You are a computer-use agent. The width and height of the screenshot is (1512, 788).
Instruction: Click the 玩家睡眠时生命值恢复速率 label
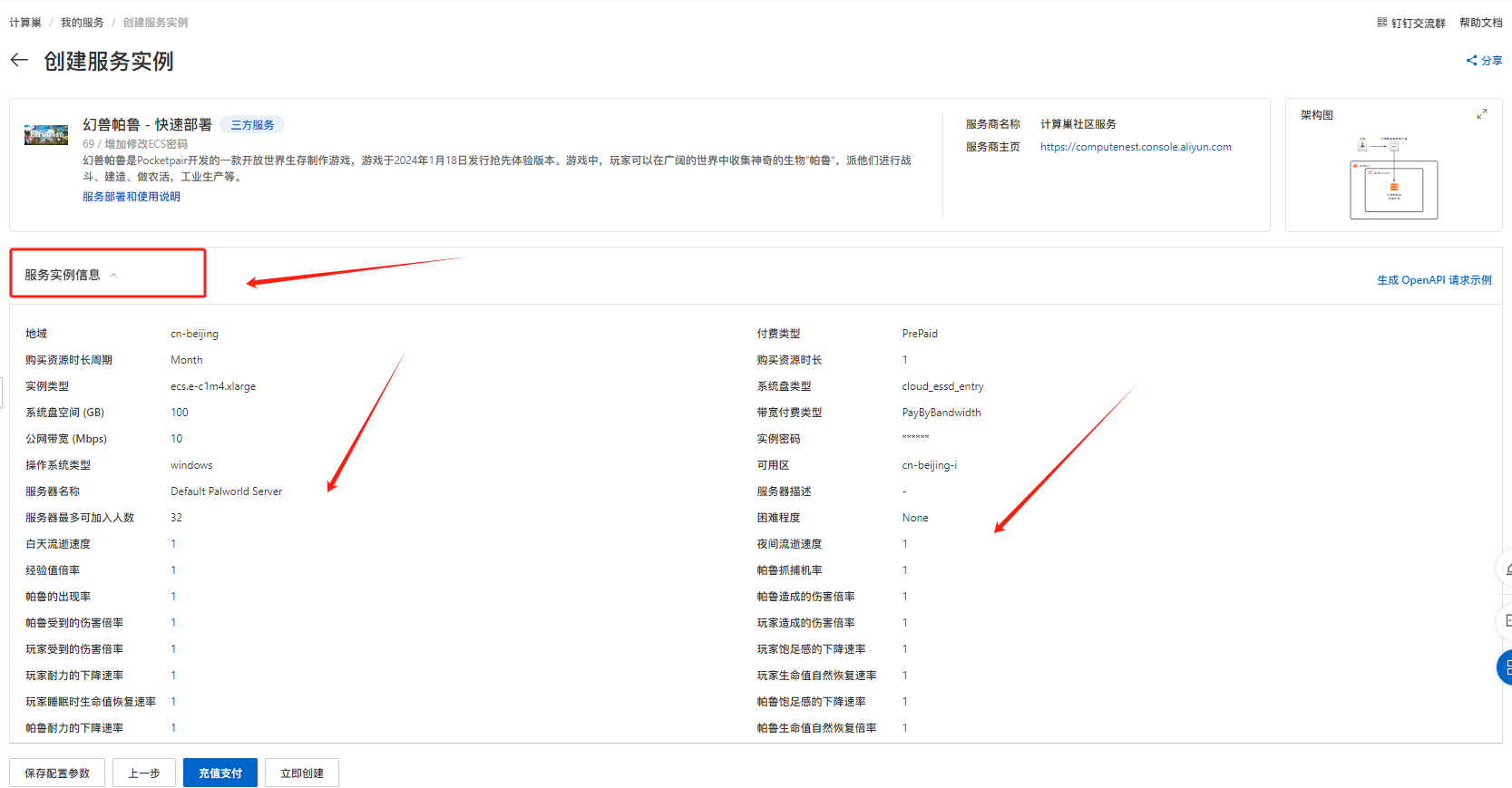[x=91, y=702]
